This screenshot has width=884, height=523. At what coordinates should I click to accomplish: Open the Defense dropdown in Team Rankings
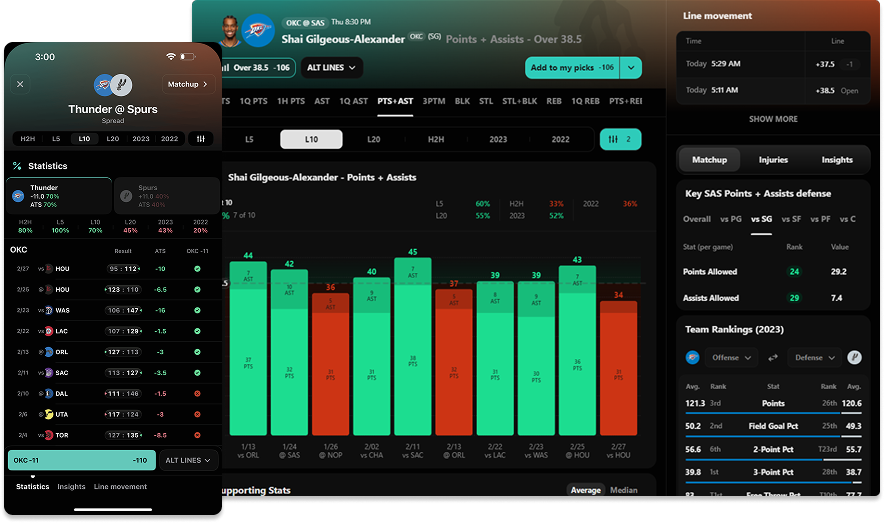pyautogui.click(x=814, y=357)
